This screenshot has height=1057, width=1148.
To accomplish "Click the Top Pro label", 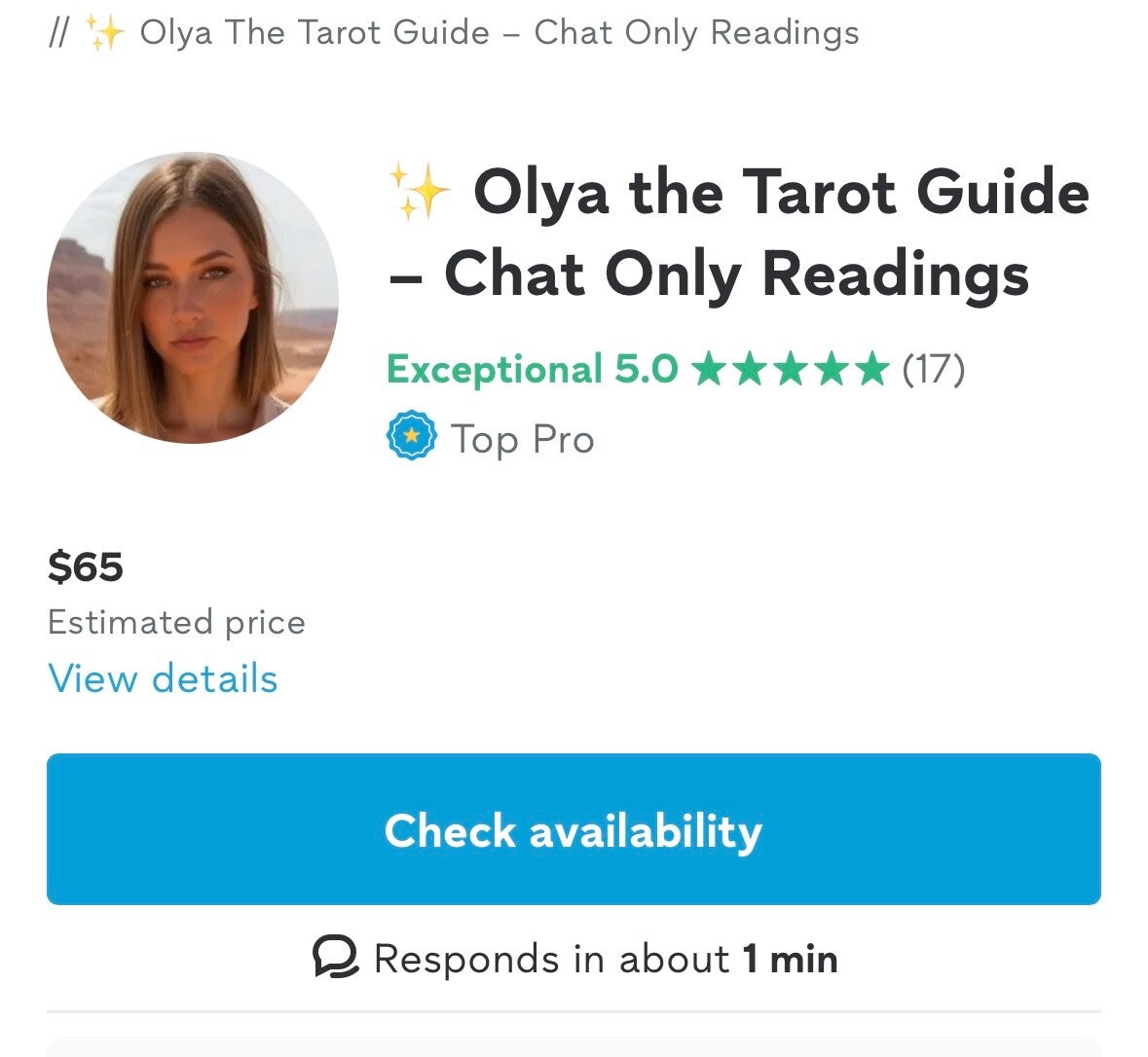I will pyautogui.click(x=522, y=440).
